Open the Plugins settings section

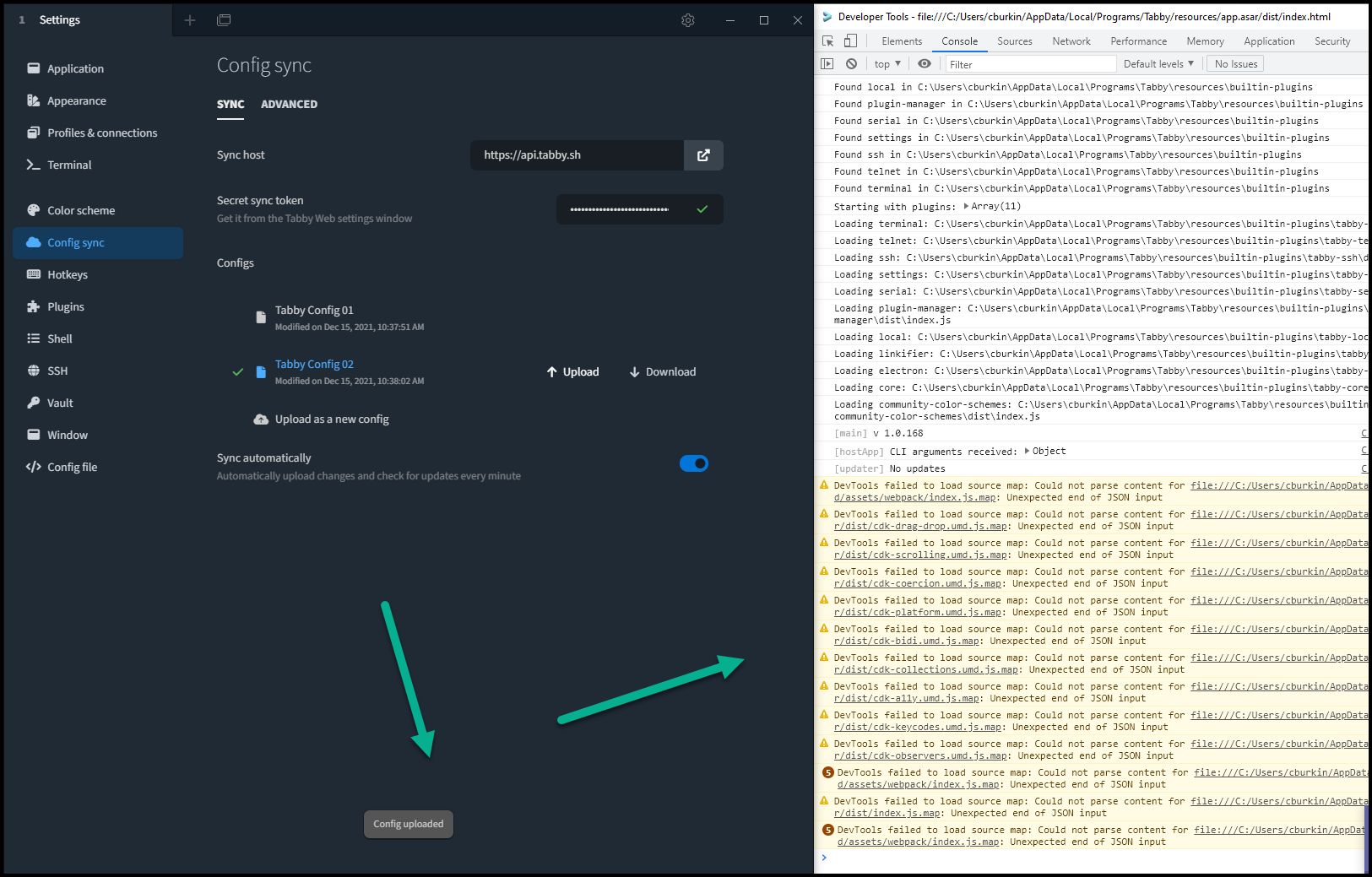point(66,306)
